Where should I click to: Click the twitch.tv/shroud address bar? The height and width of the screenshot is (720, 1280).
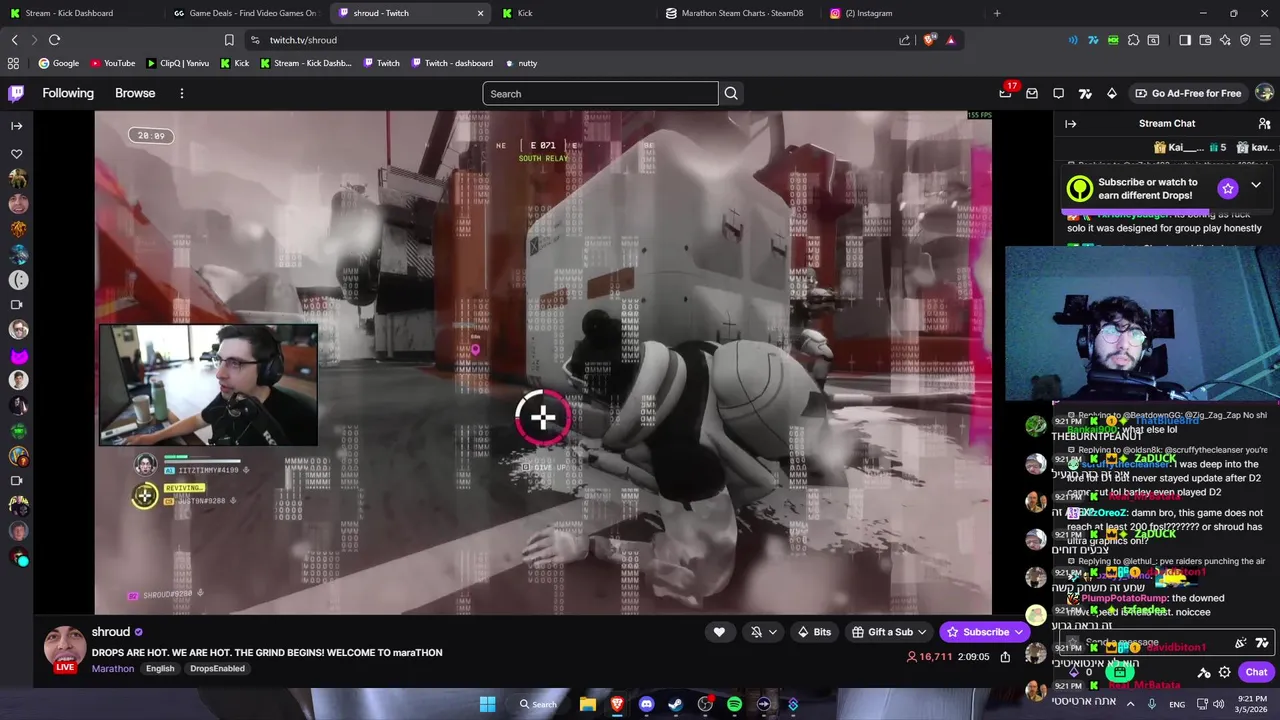(x=575, y=40)
